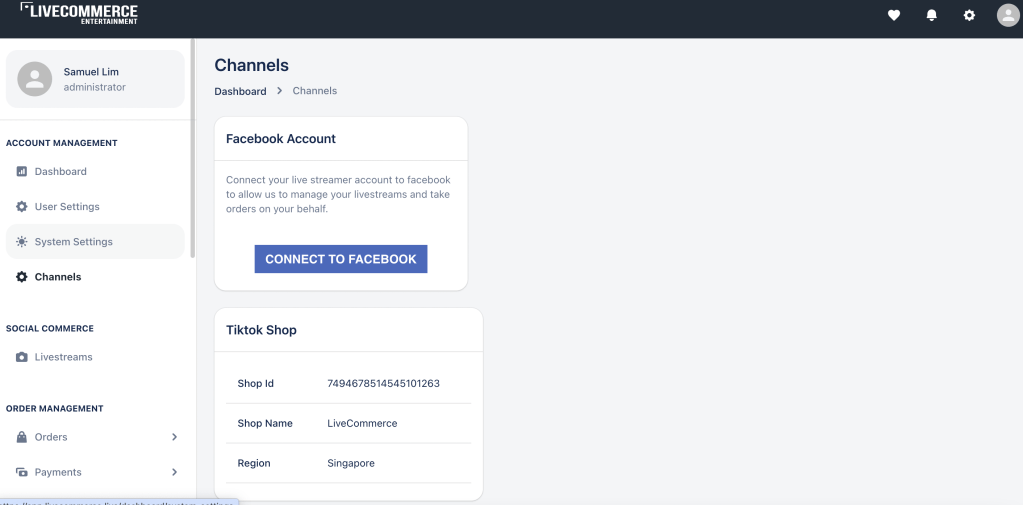The width and height of the screenshot is (1023, 505).
Task: Click the User Settings gear icon
Action: 22,206
